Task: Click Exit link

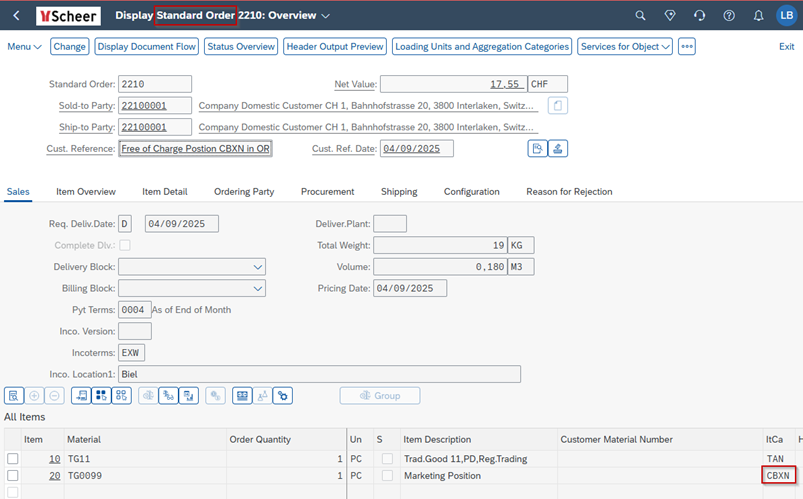Action: [787, 47]
